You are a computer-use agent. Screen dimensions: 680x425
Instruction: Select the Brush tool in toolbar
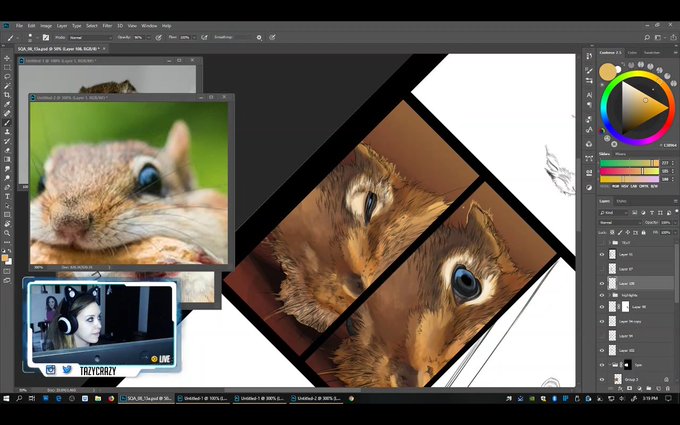7,123
